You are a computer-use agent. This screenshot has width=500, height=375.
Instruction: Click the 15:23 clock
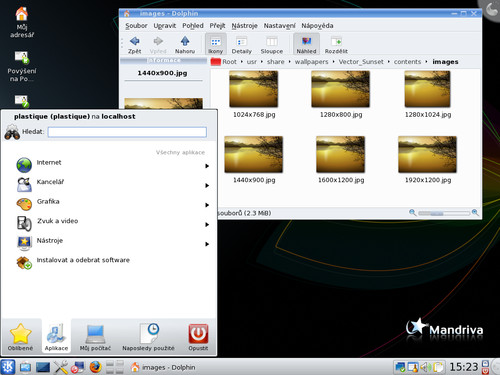click(464, 367)
